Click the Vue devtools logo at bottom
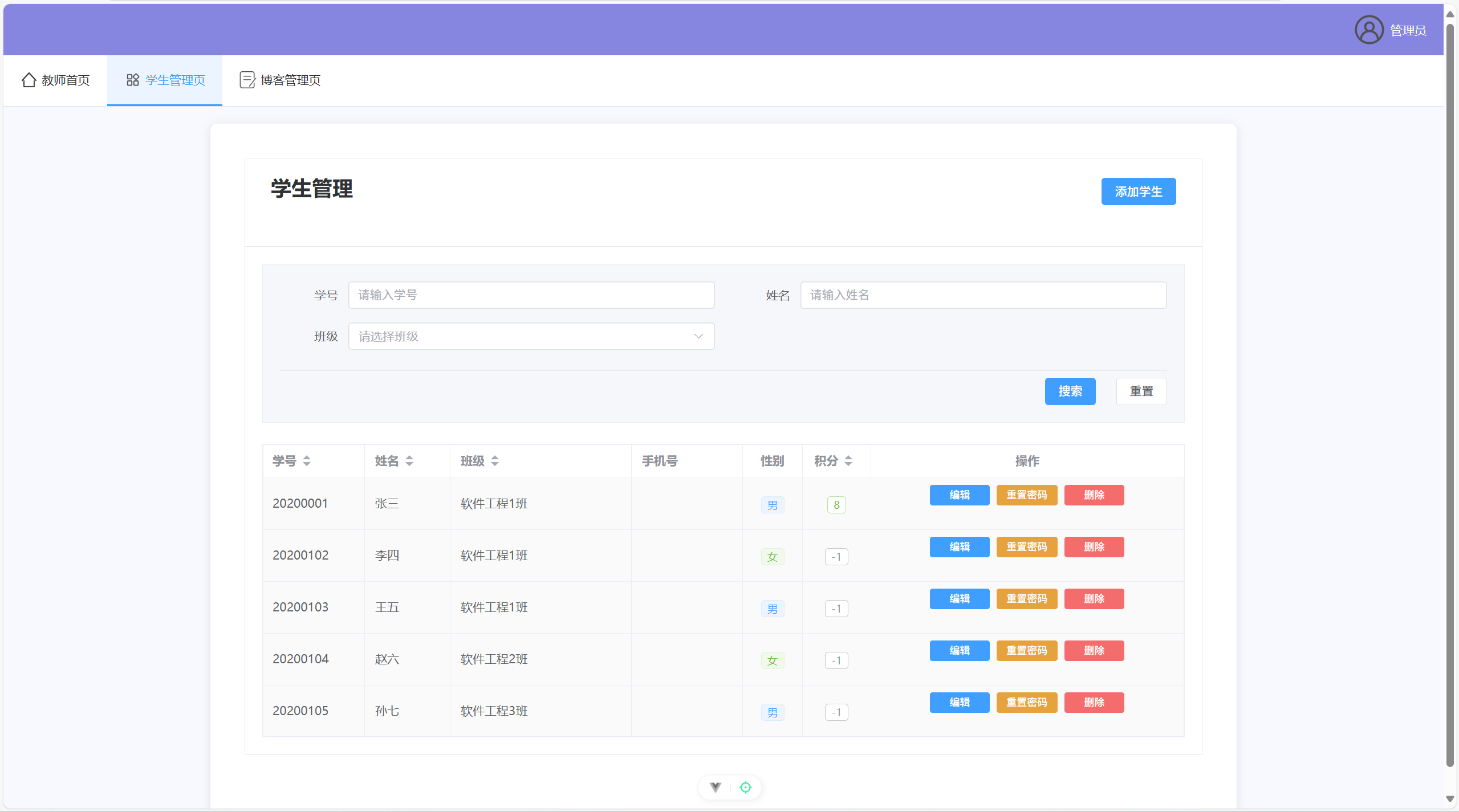Viewport: 1459px width, 812px height. coord(715,787)
